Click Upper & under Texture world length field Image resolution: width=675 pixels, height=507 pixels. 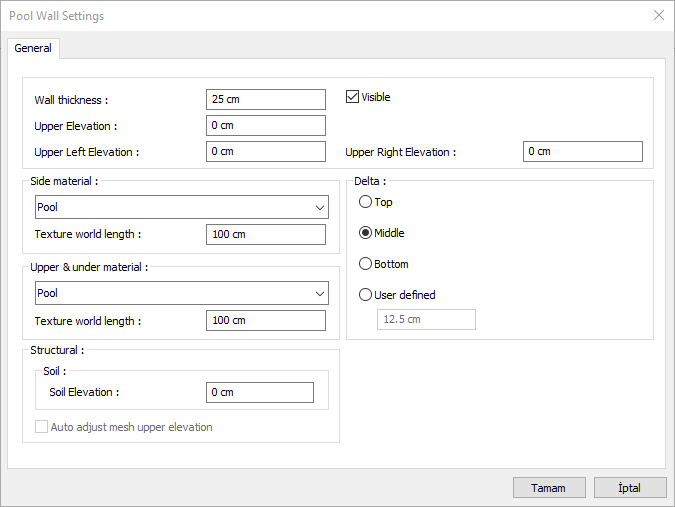pos(266,320)
